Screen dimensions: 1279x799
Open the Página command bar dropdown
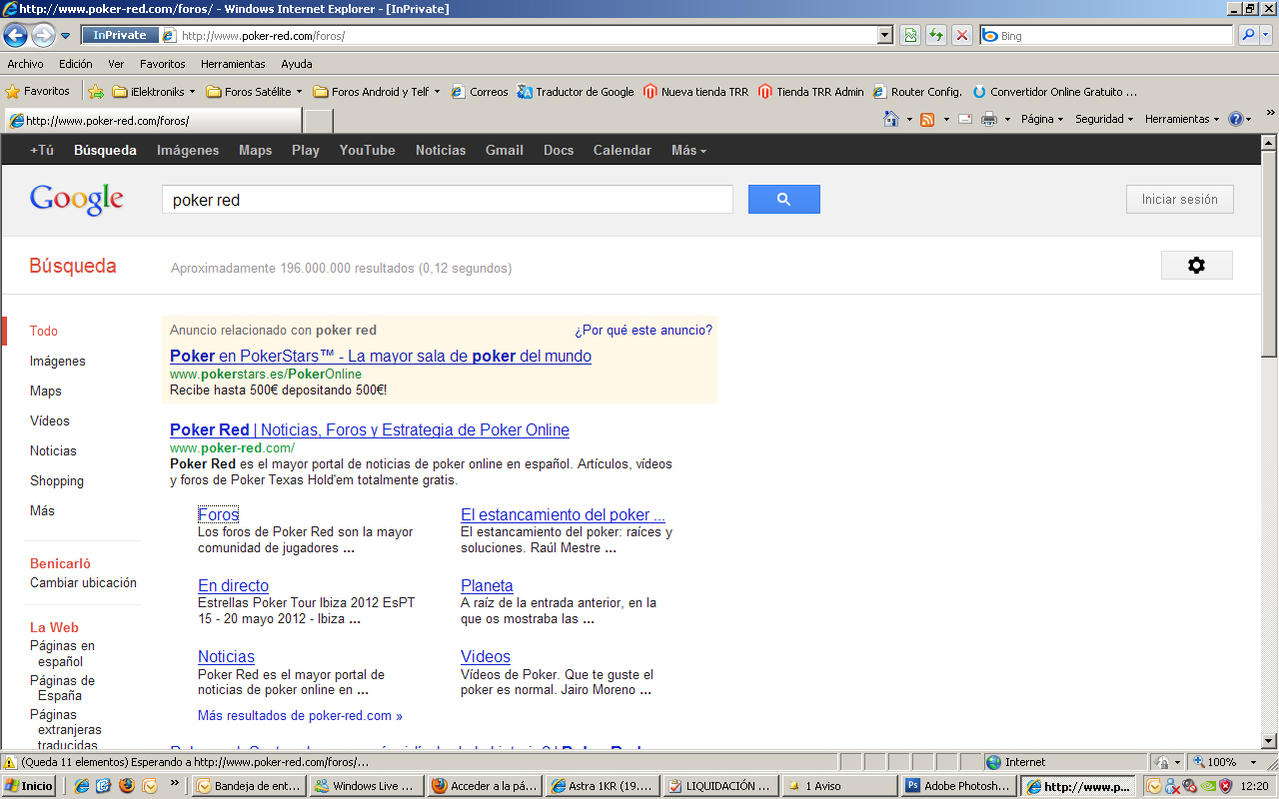1042,119
